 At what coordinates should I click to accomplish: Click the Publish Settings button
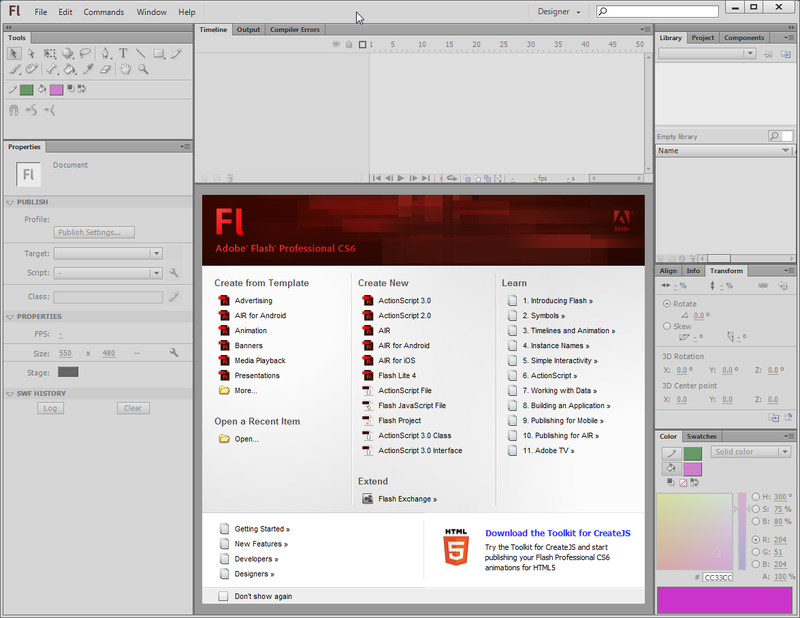point(94,232)
